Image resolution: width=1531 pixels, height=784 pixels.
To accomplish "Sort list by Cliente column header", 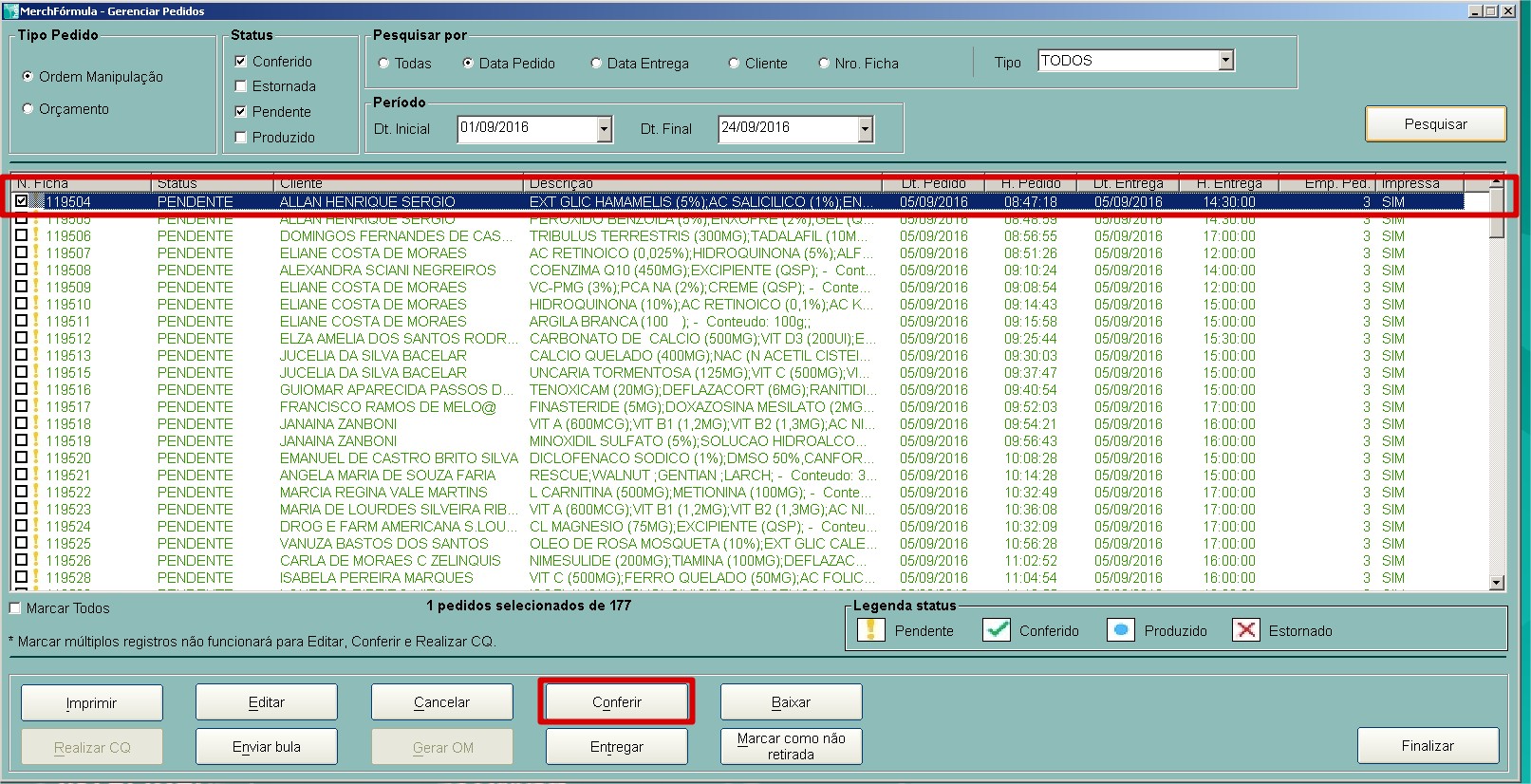I will click(398, 183).
